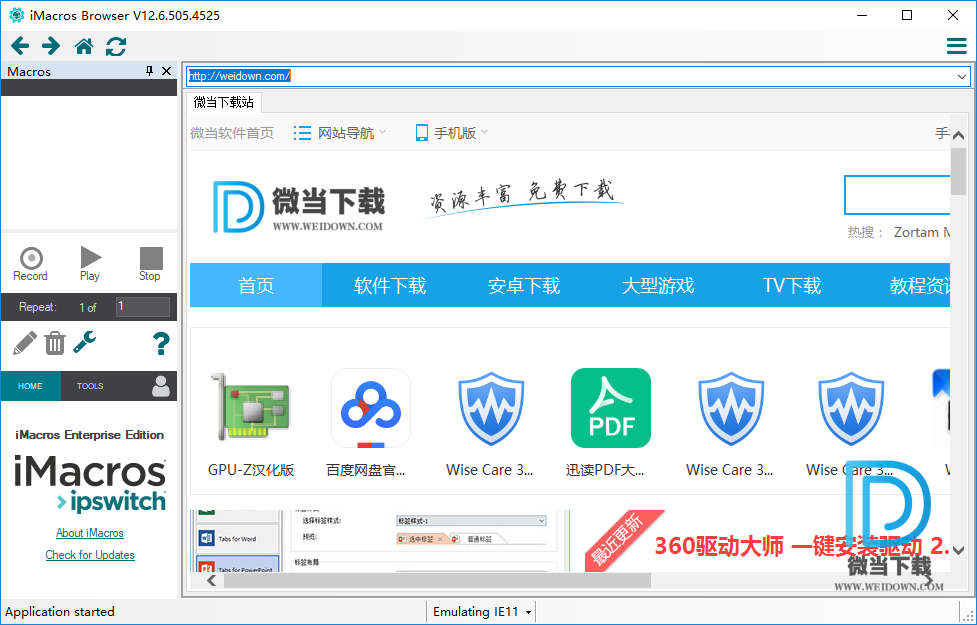Go back with the left arrow icon

20,46
